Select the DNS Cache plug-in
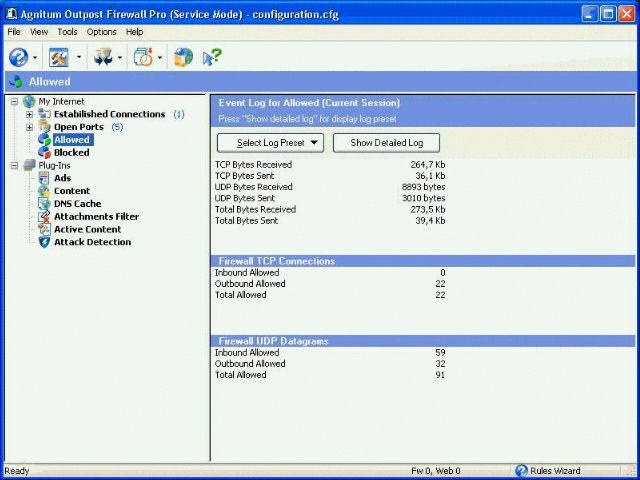The height and width of the screenshot is (480, 640). [x=78, y=204]
